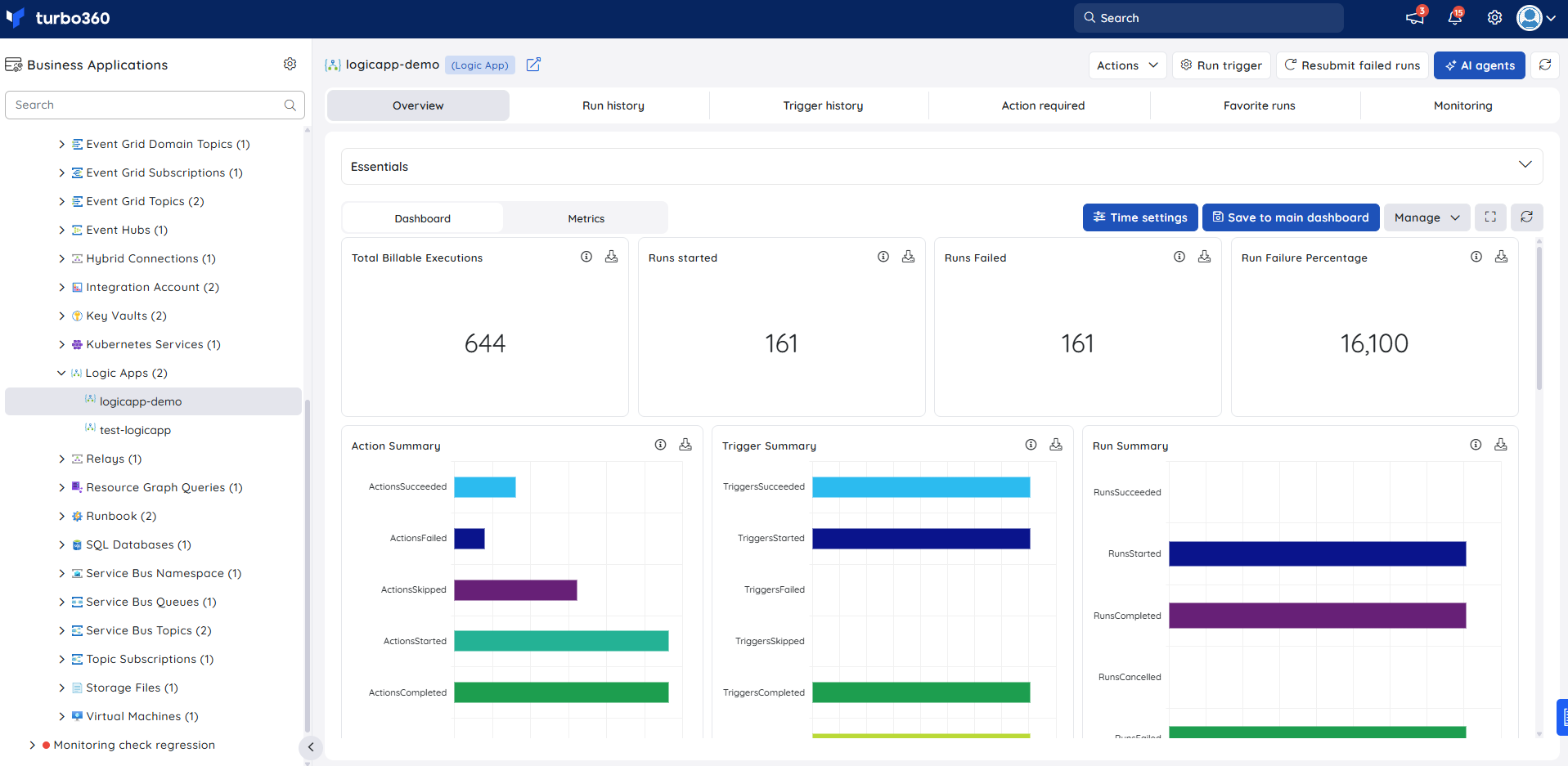Download Trigger Summary chart
Screen dimensions: 1568x766
pyautogui.click(x=1056, y=445)
